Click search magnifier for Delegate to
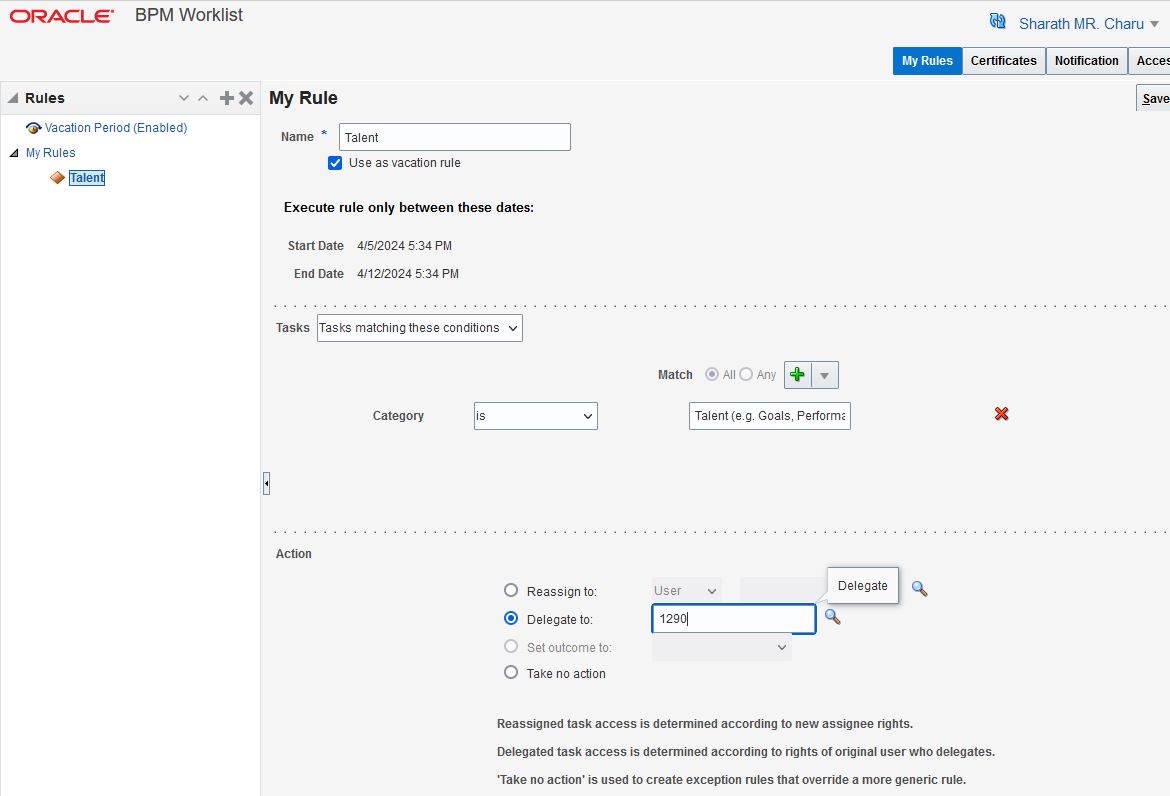This screenshot has width=1170, height=796. [x=832, y=617]
